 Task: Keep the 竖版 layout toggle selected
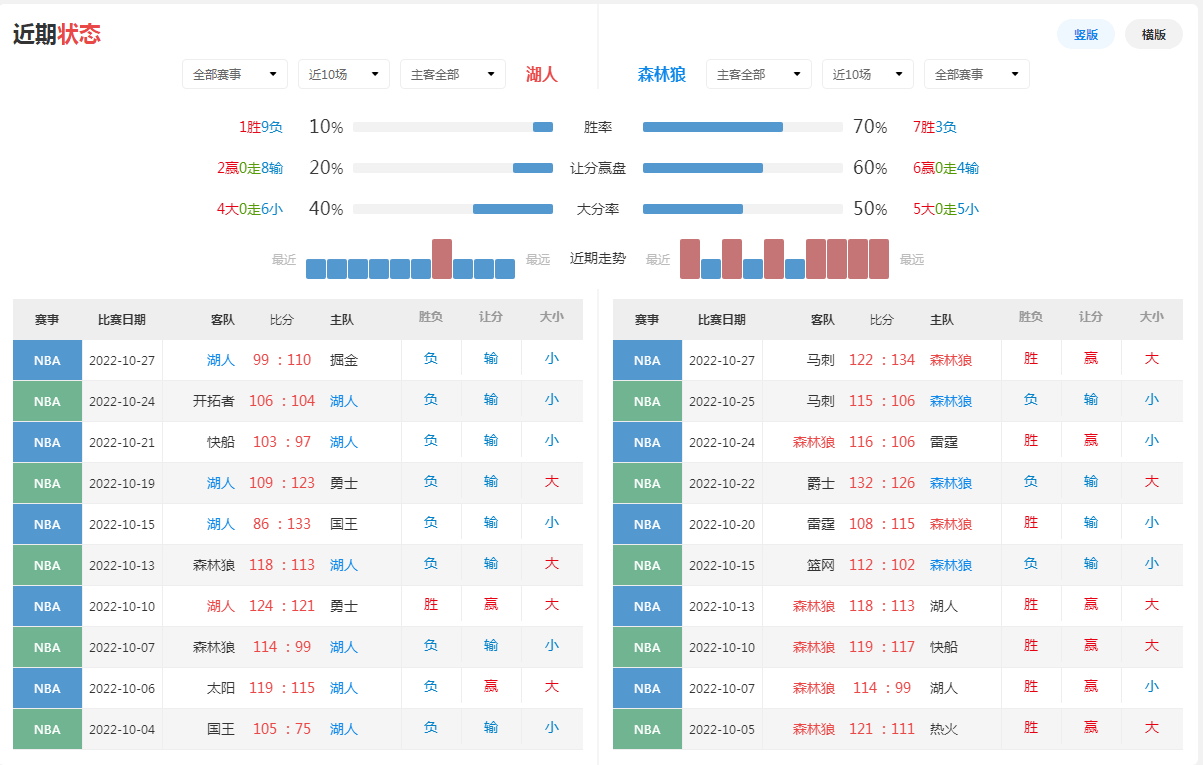pyautogui.click(x=1086, y=33)
